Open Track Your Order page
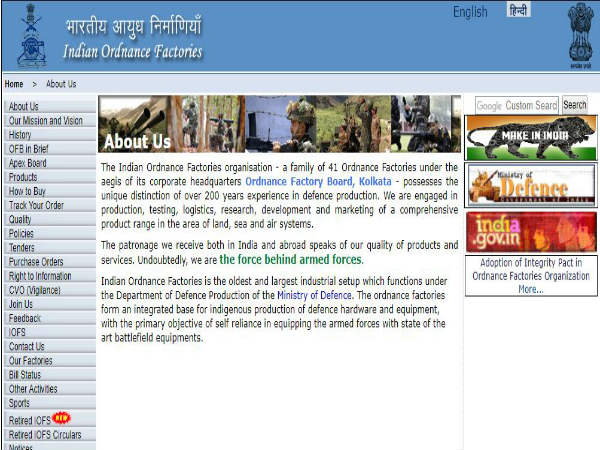 click(39, 205)
